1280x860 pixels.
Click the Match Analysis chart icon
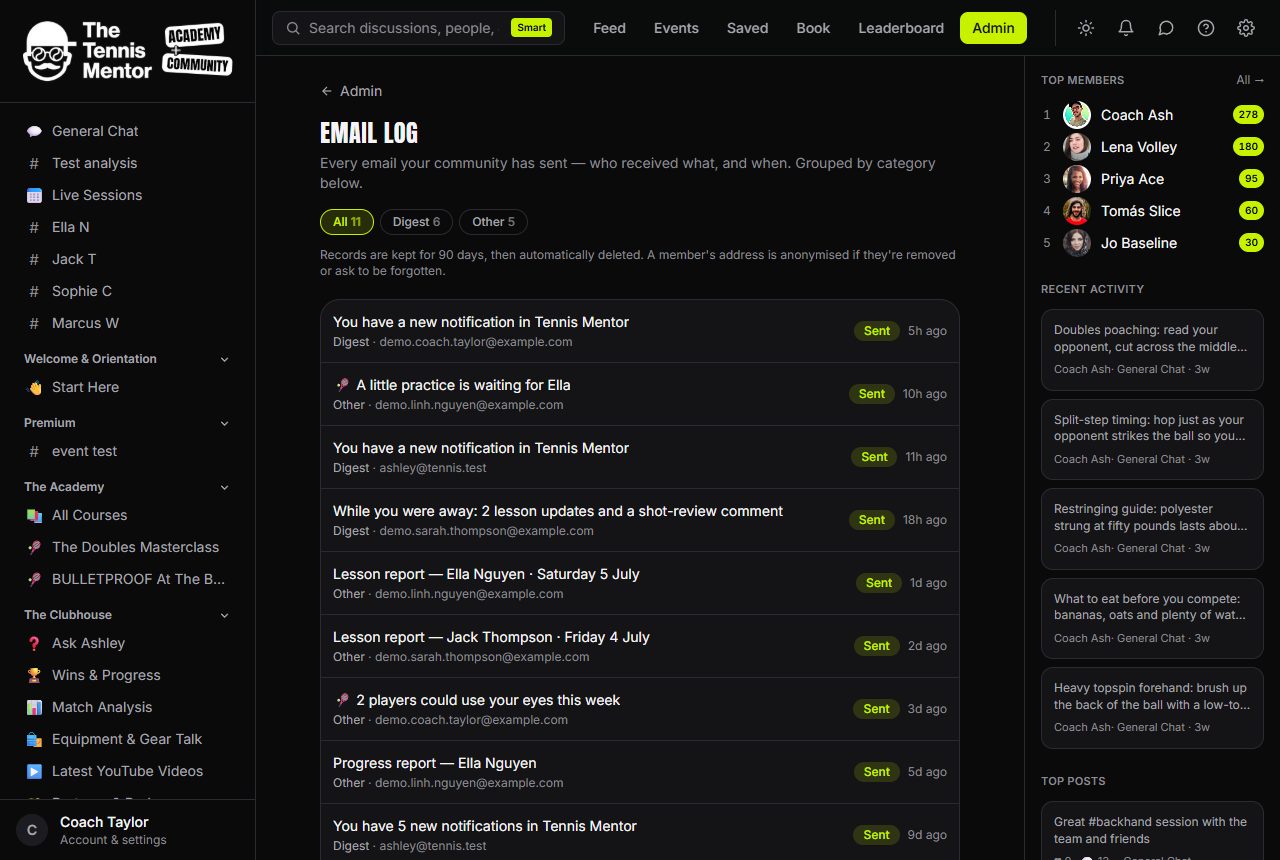pos(34,707)
